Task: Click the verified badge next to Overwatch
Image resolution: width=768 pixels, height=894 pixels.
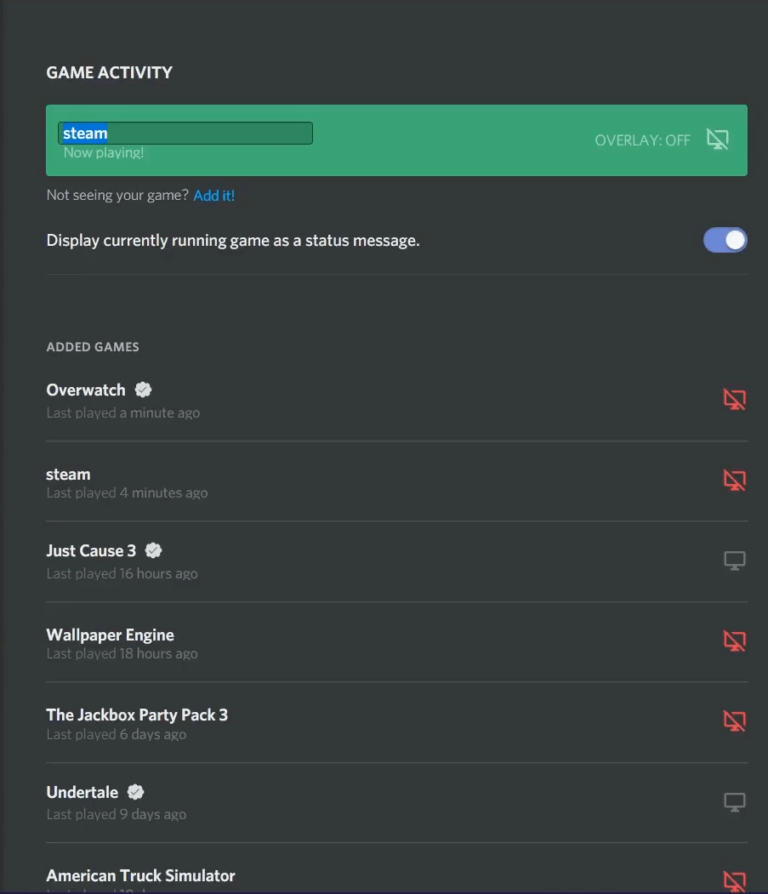Action: click(142, 389)
